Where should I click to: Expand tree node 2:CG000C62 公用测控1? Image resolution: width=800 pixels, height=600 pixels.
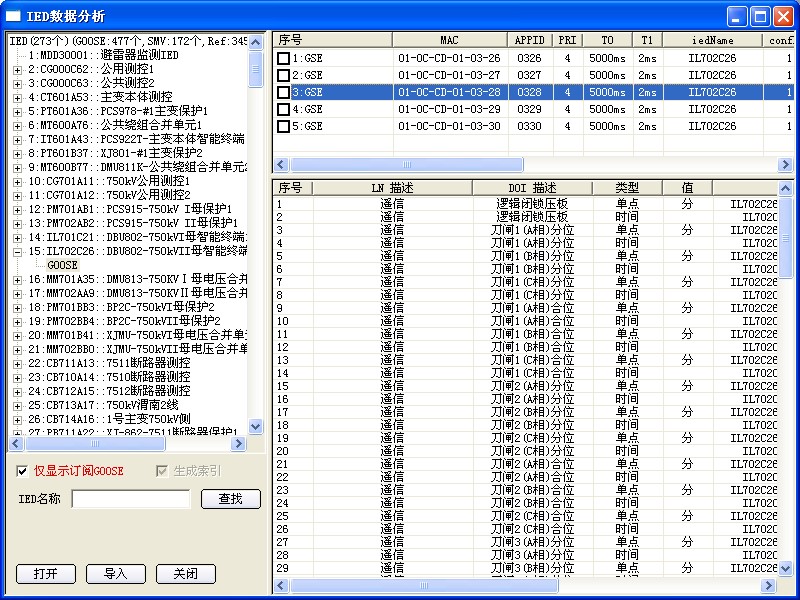pos(17,69)
